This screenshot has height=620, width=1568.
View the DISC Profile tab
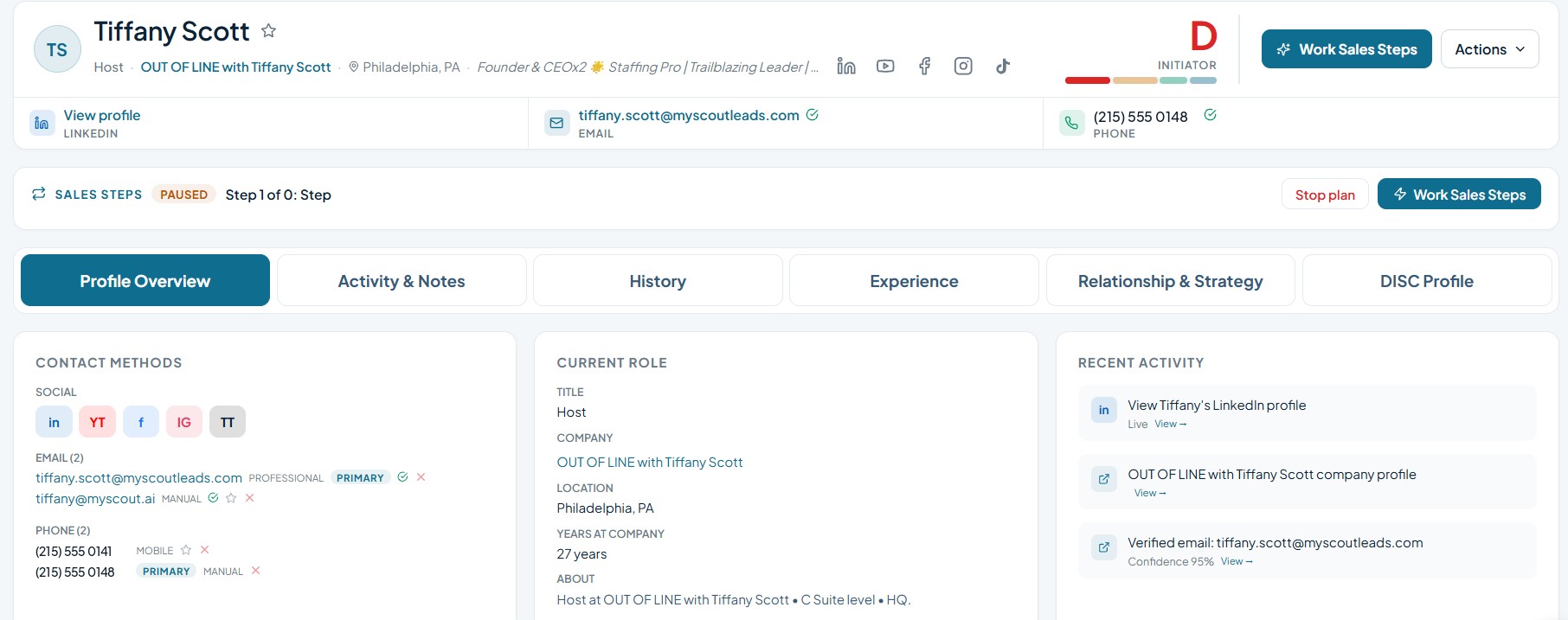point(1427,280)
